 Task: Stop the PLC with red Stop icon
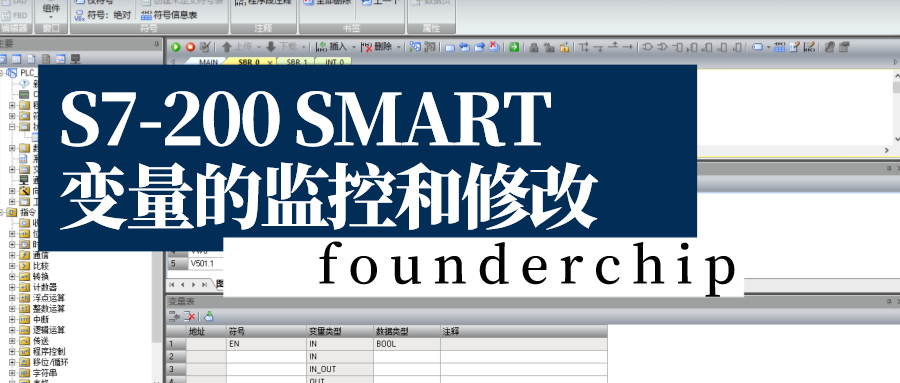(x=190, y=47)
